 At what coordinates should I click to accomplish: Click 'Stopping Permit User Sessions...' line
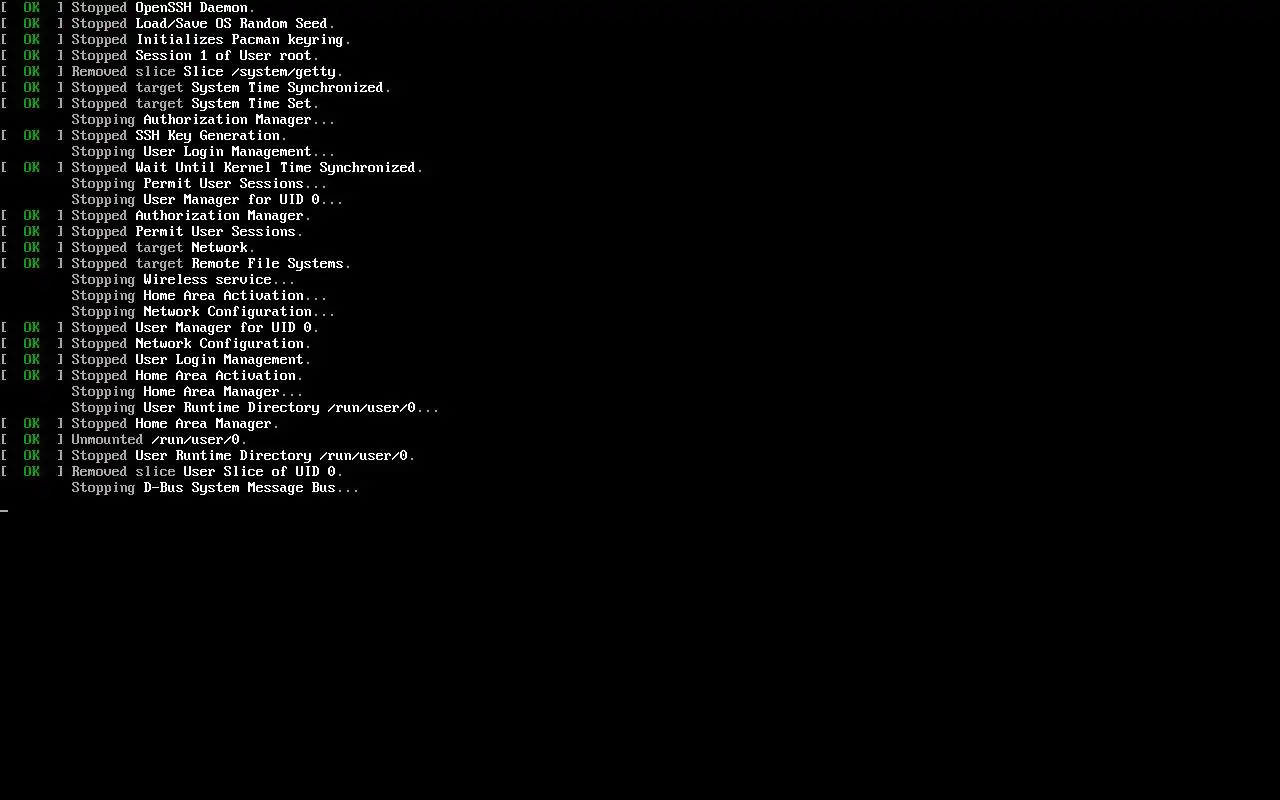click(200, 184)
